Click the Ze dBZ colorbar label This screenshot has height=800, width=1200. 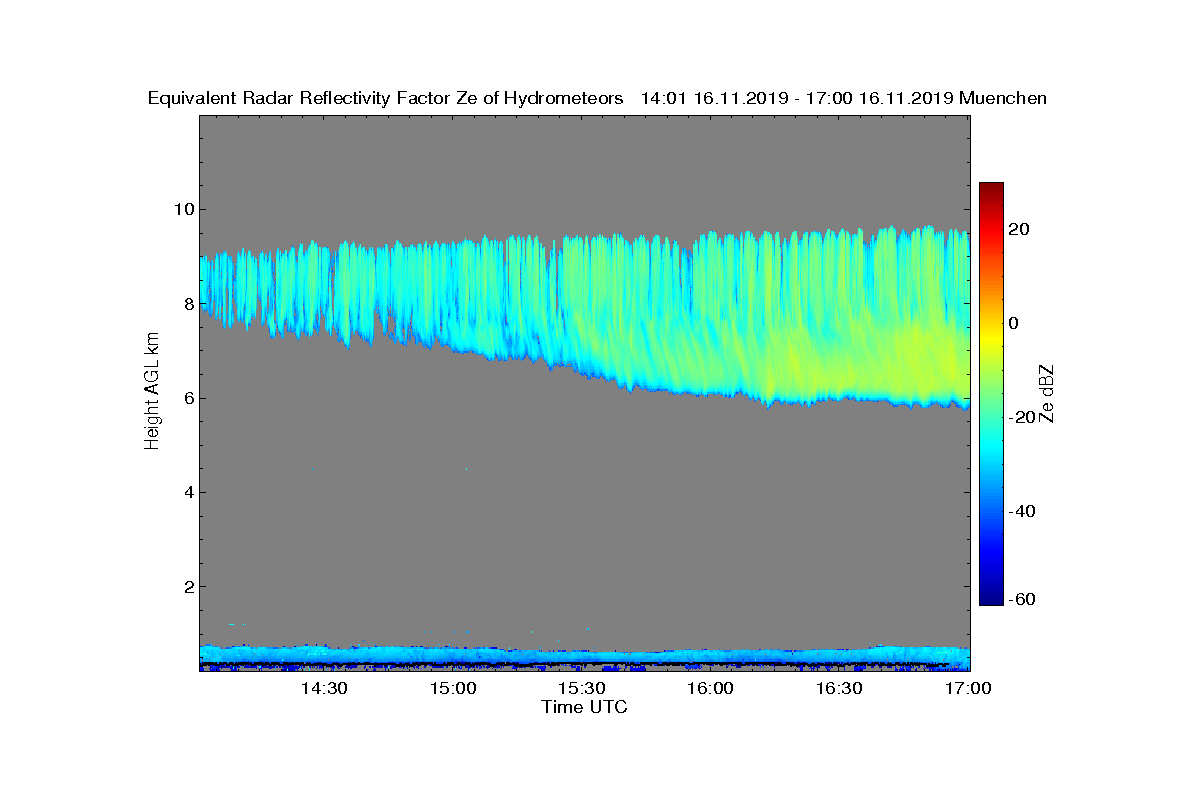[x=1048, y=394]
